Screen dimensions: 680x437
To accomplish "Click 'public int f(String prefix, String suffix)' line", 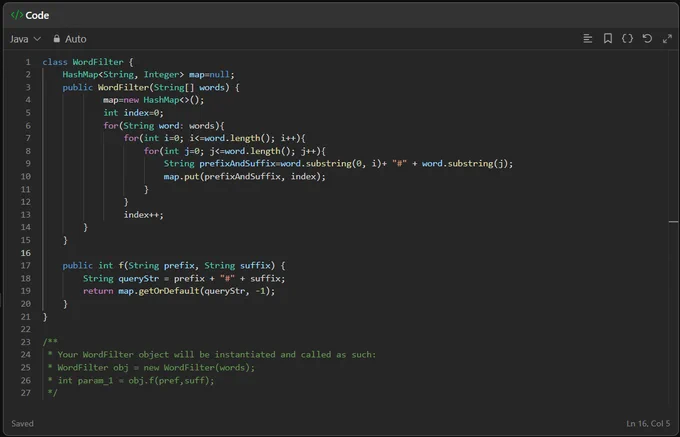I will tap(174, 265).
